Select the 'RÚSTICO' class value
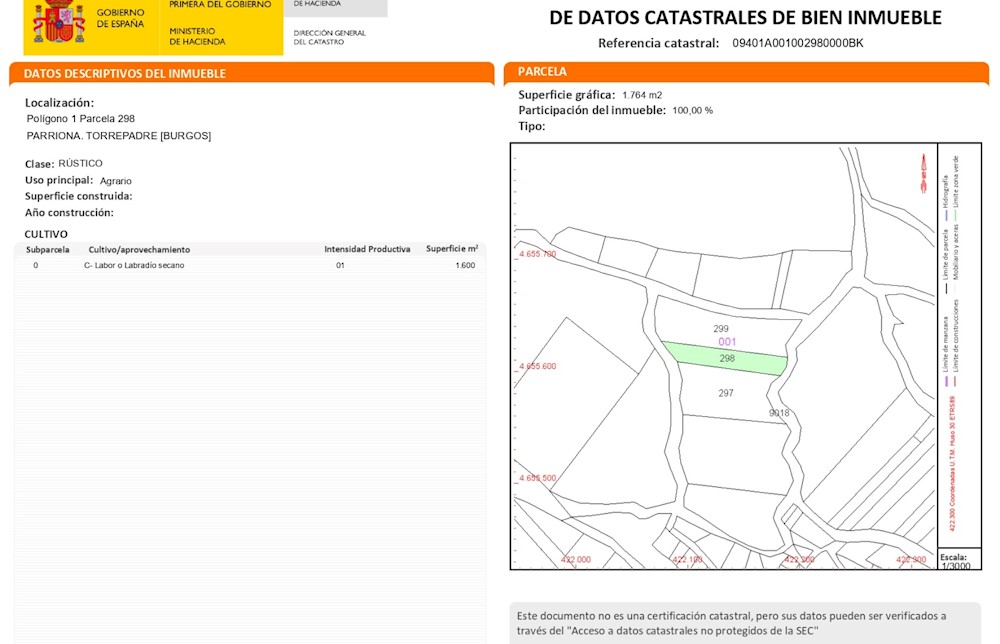 (80, 163)
